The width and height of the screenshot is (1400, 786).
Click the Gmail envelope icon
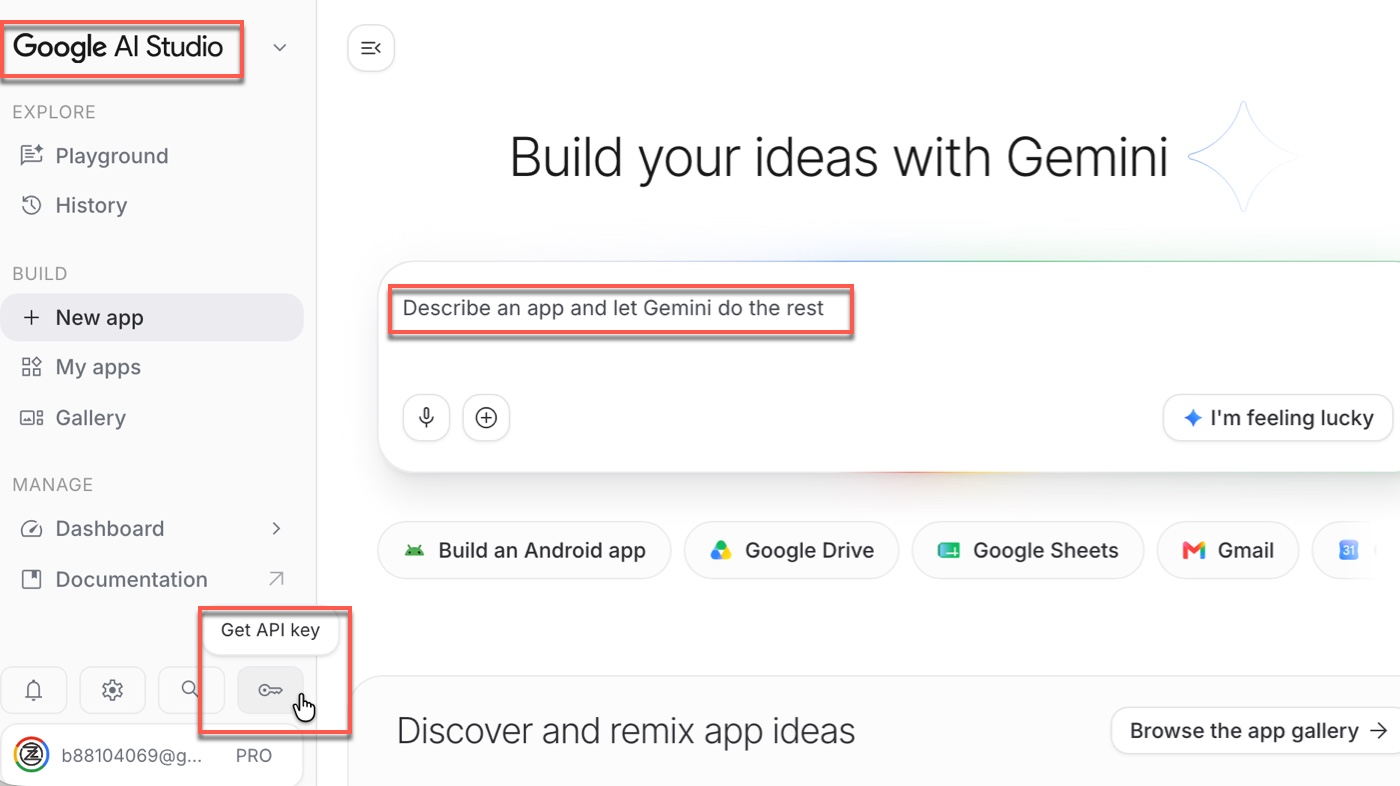pyautogui.click(x=1194, y=550)
